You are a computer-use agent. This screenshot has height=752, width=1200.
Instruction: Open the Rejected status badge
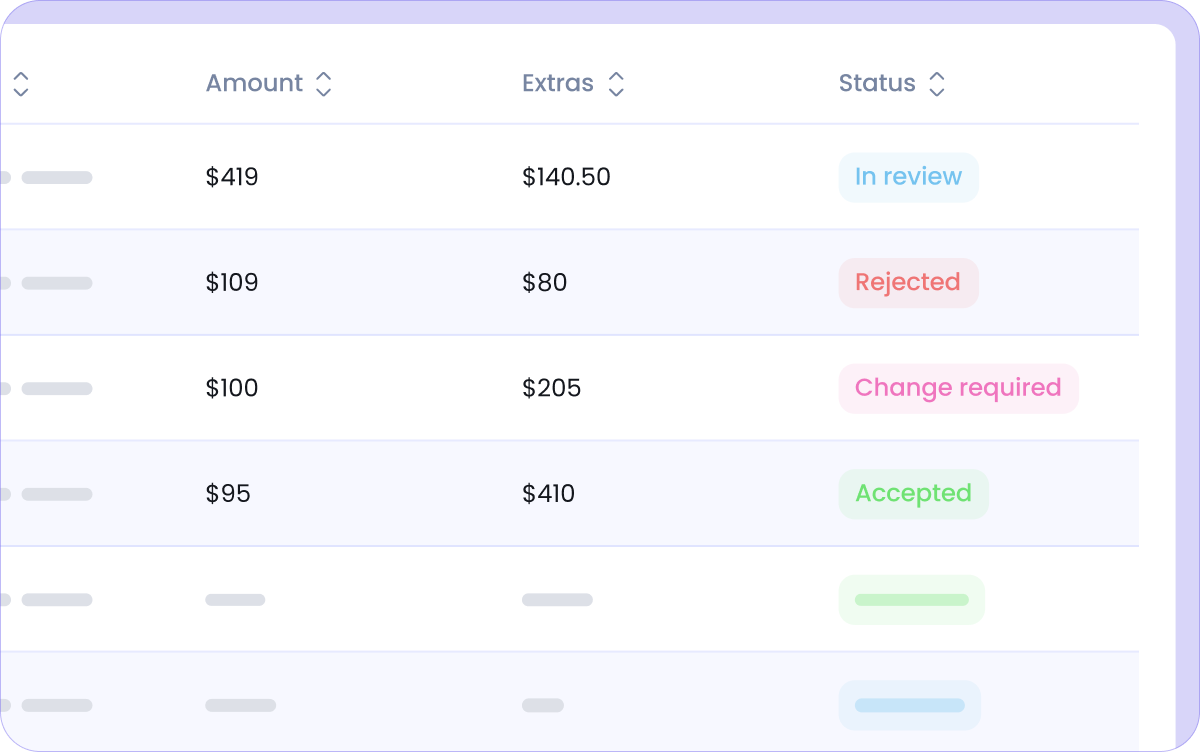coord(908,283)
